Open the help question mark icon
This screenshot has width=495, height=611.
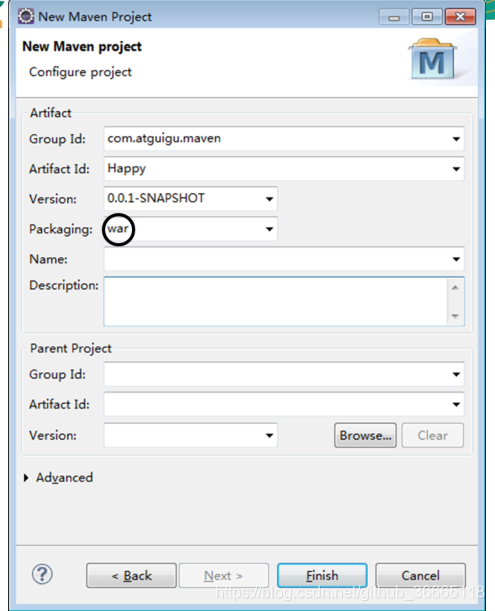pyautogui.click(x=42, y=574)
